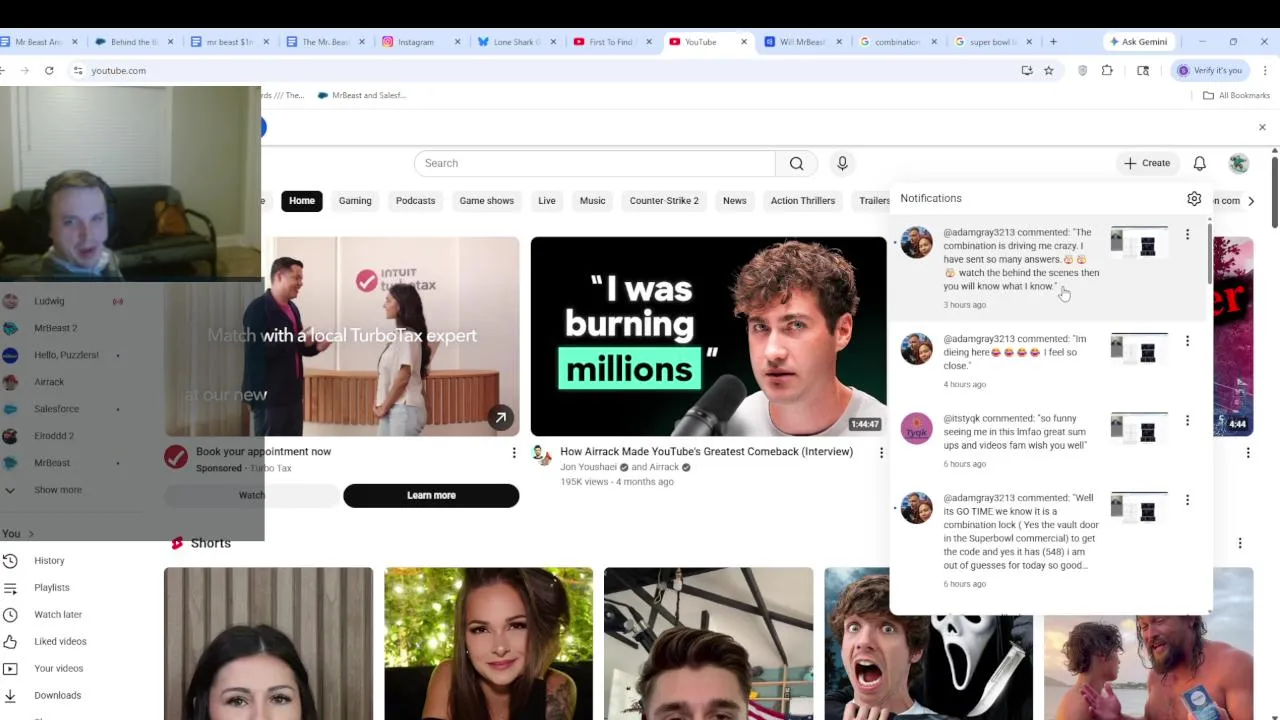
Task: Select the Music category chip
Action: [x=592, y=201]
